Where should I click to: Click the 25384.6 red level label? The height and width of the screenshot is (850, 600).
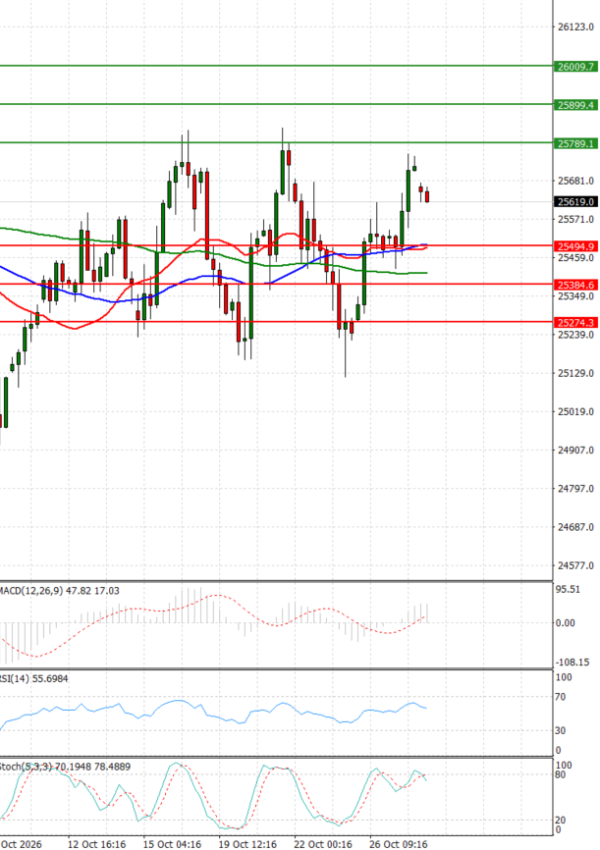(576, 285)
